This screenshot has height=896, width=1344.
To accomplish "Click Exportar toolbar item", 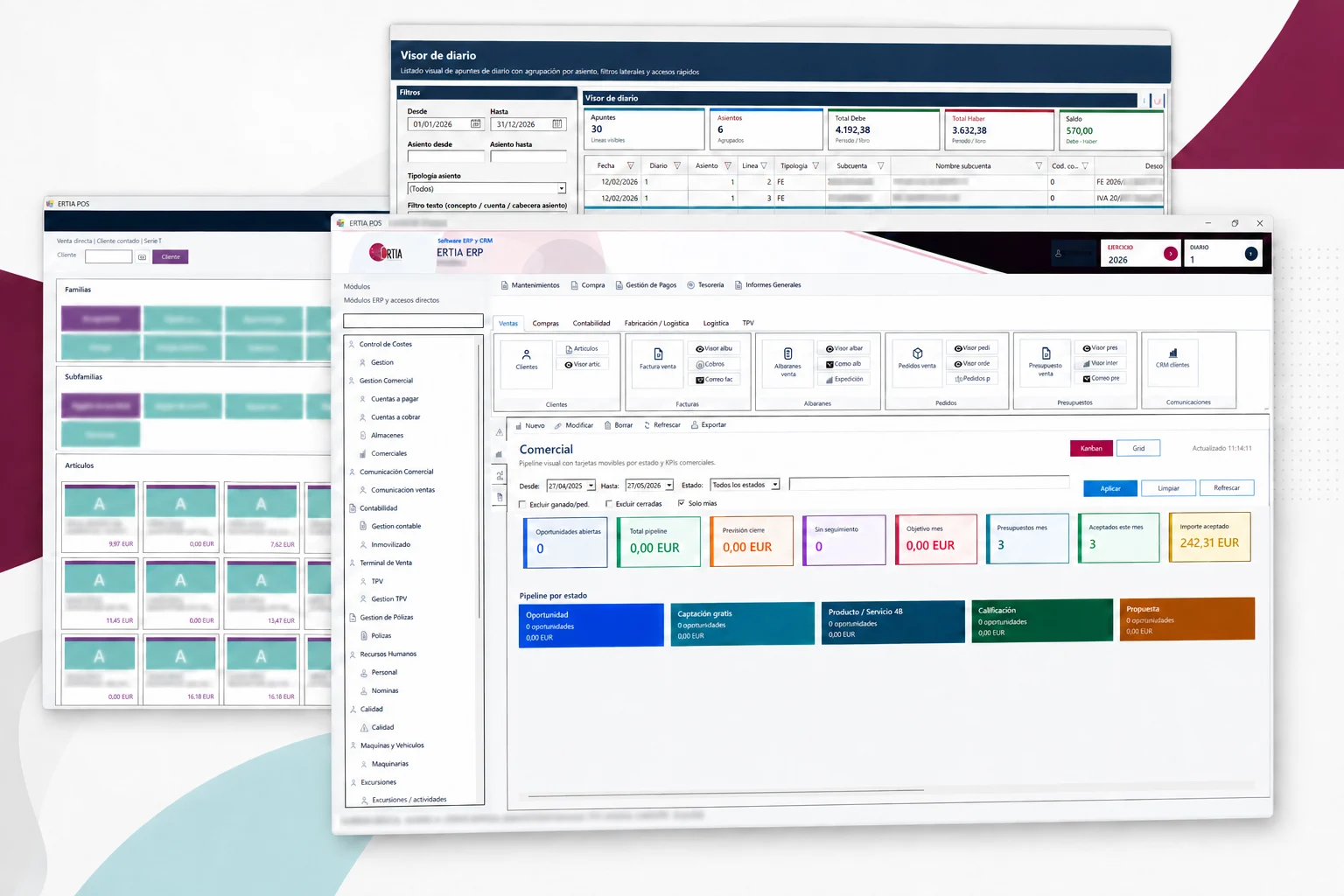I will (x=709, y=425).
